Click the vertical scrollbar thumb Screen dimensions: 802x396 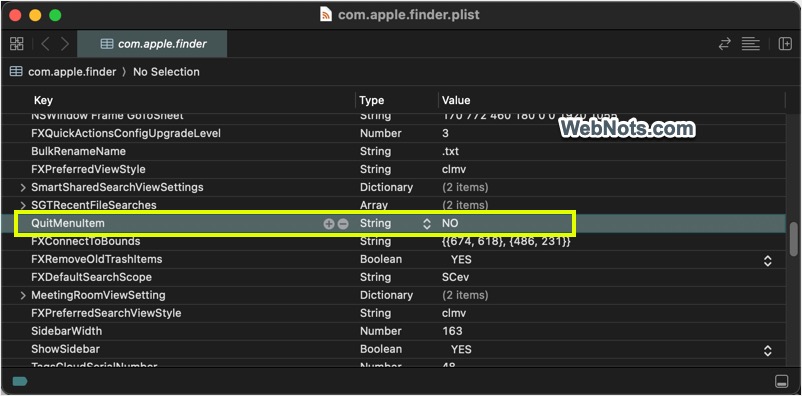click(793, 239)
